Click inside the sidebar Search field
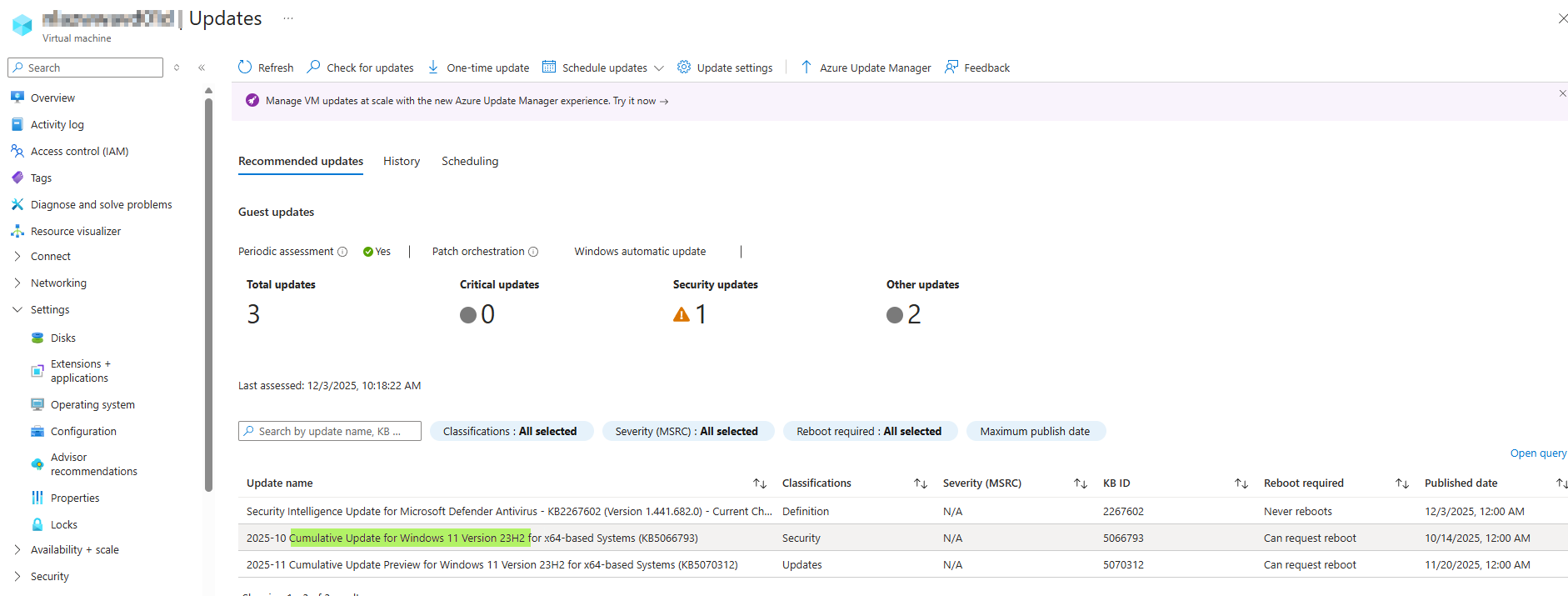The height and width of the screenshot is (596, 1568). (85, 68)
